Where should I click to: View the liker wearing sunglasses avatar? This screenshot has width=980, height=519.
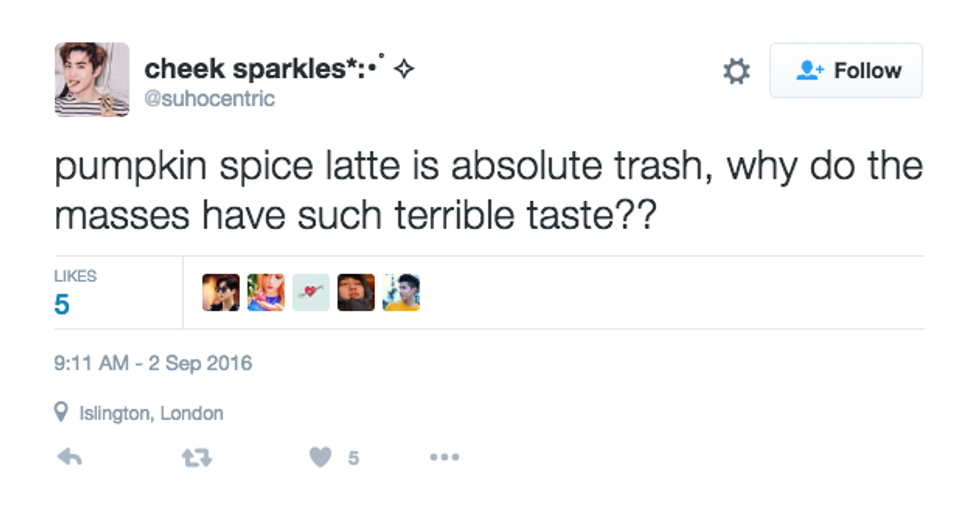[x=220, y=292]
